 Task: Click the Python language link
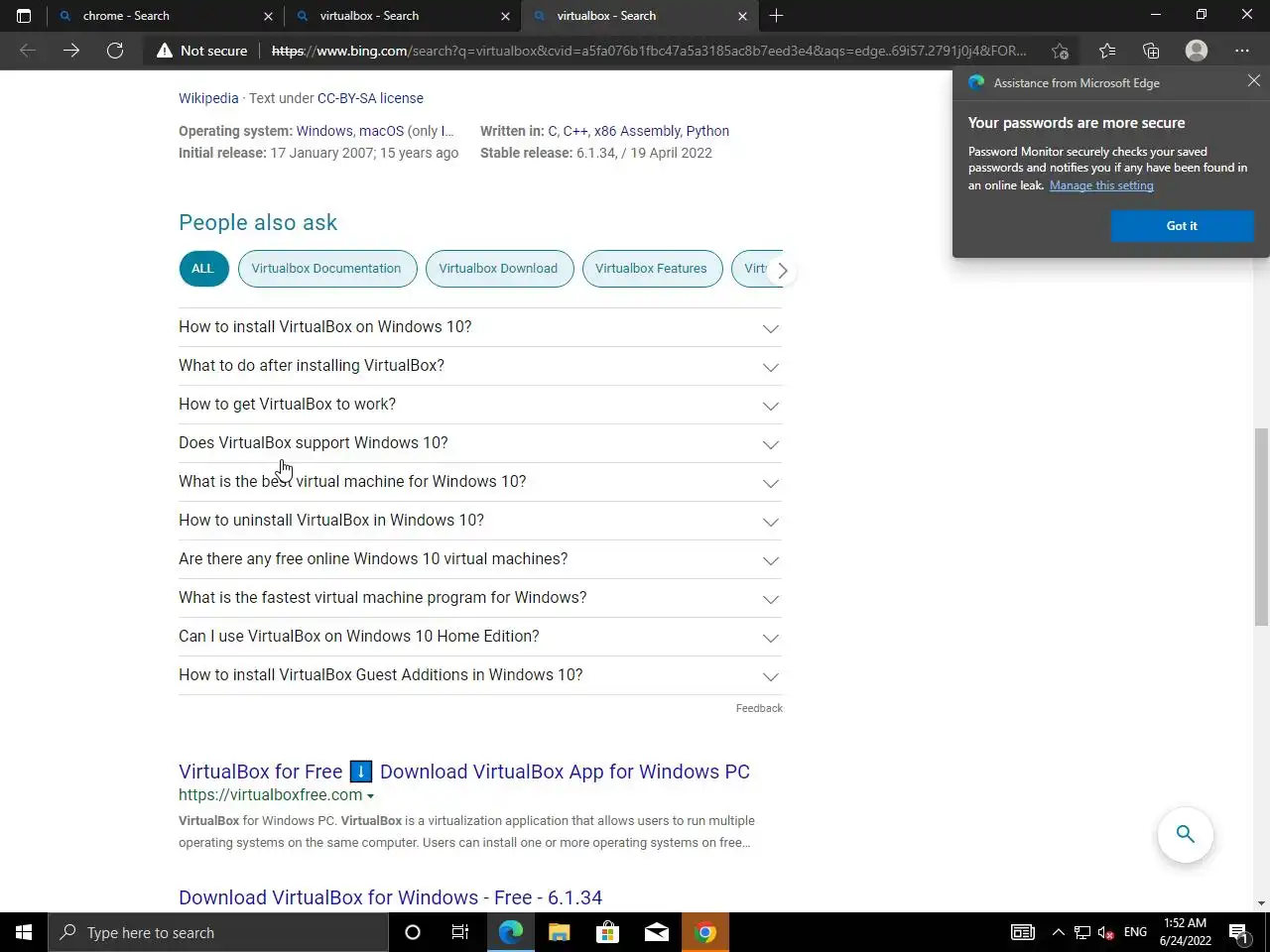pos(707,131)
